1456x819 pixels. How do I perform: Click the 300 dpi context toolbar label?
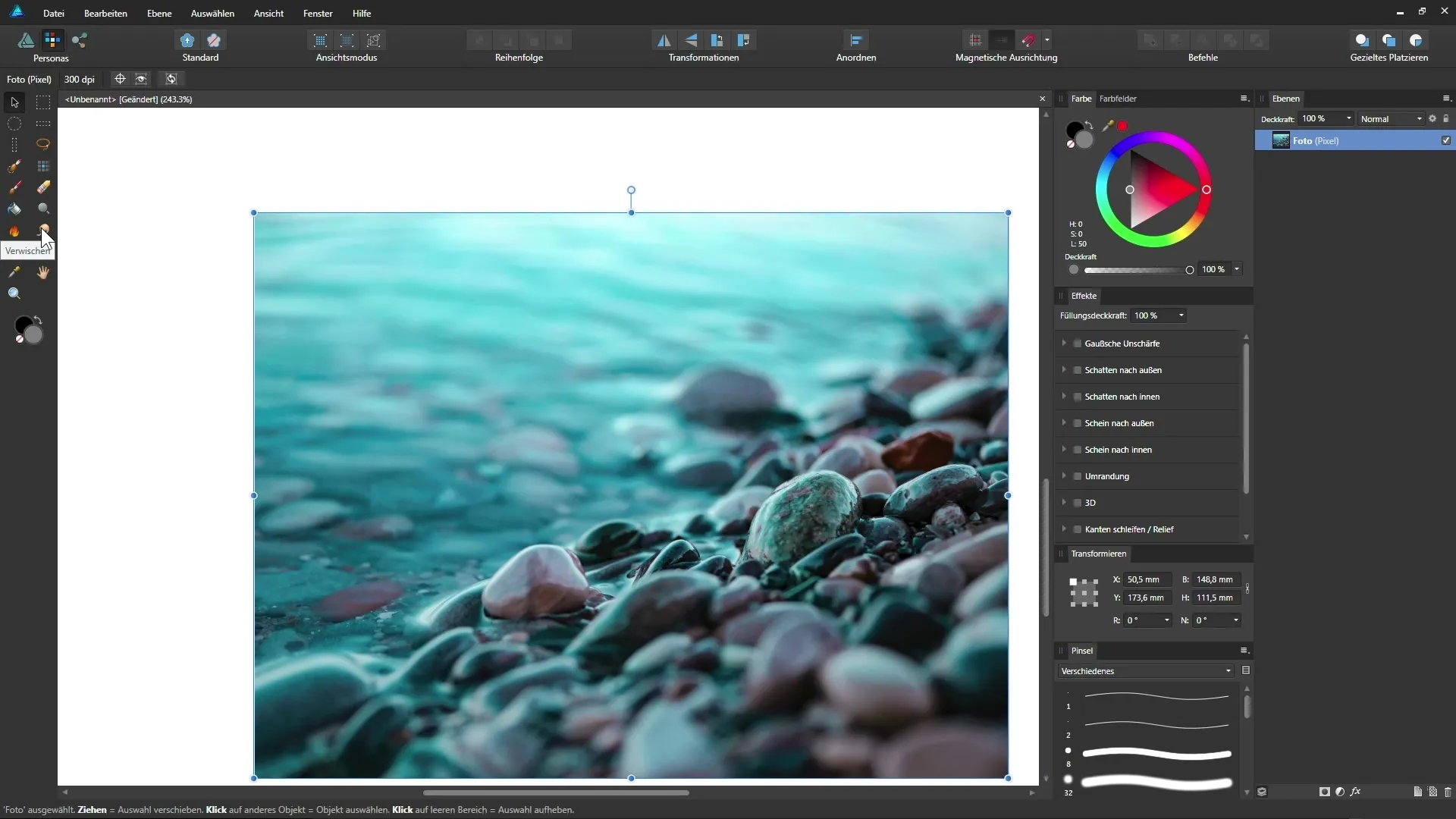point(80,80)
